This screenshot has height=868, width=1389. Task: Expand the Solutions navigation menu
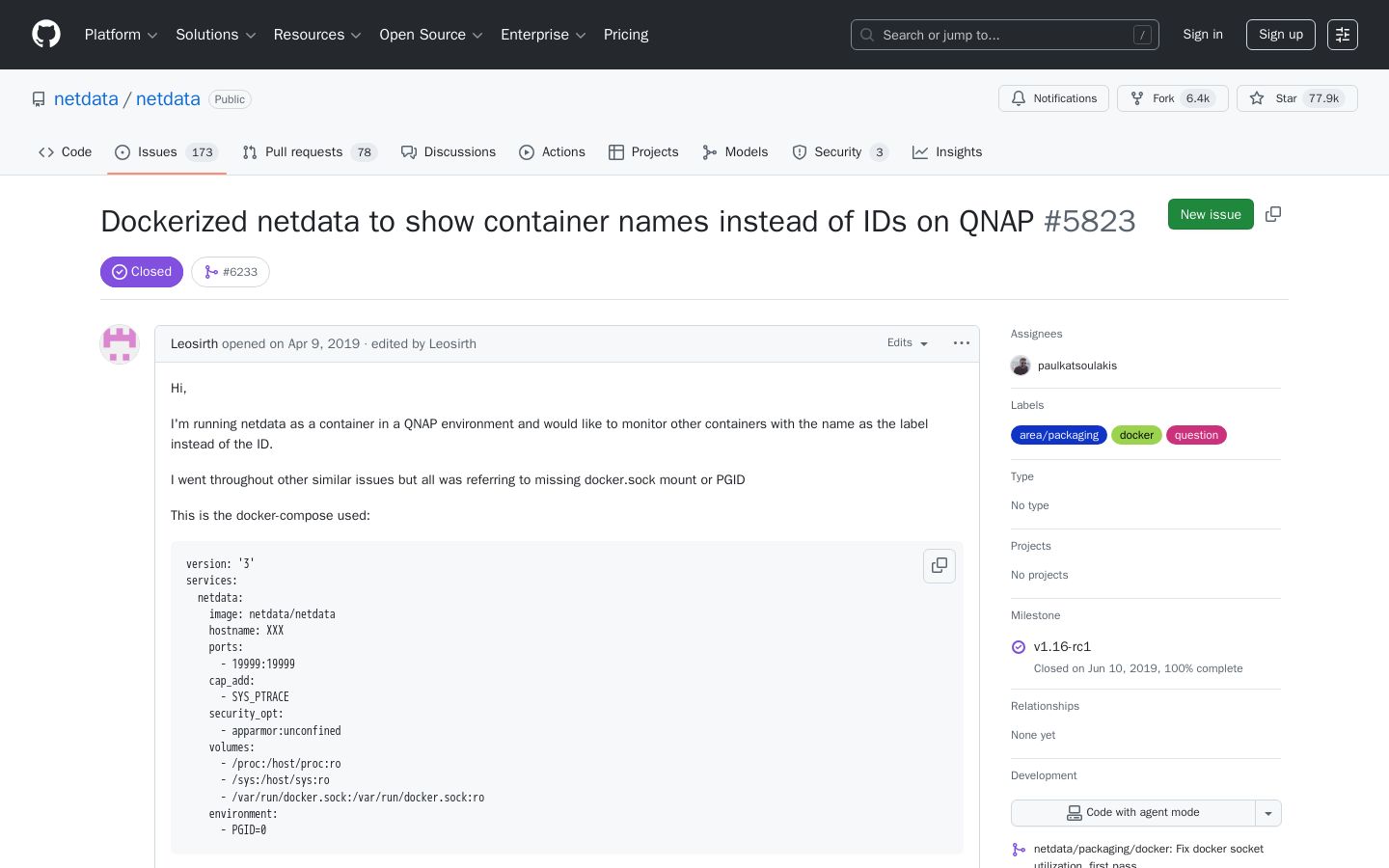coord(216,35)
